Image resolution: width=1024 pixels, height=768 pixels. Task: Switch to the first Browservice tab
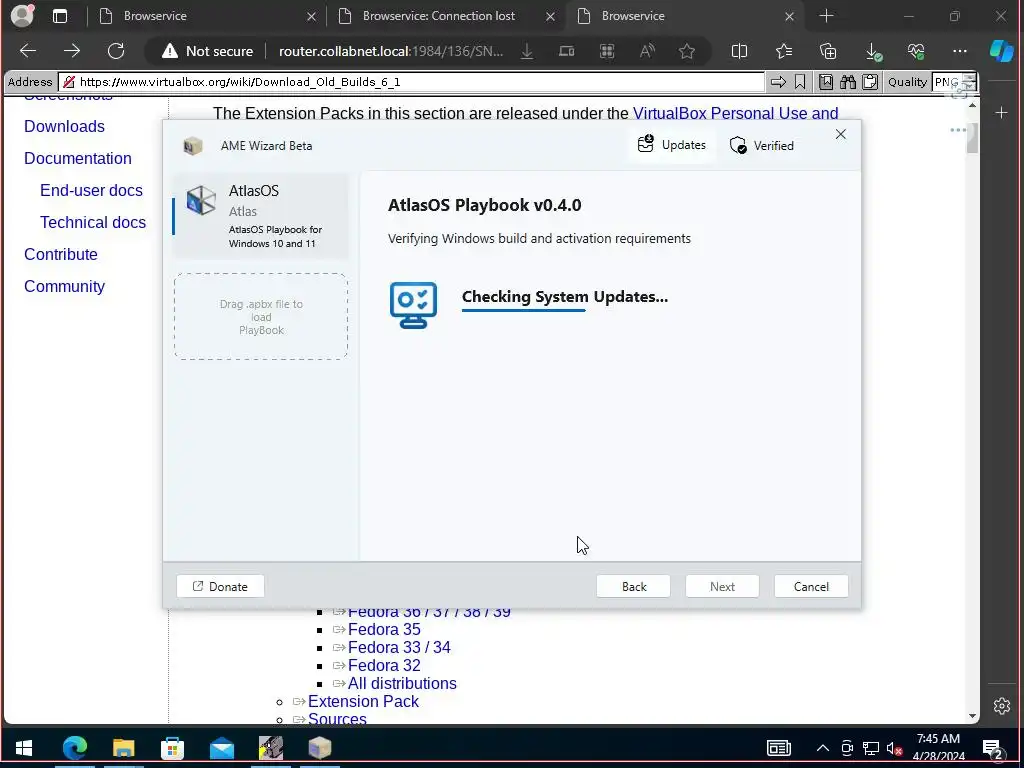tap(202, 16)
